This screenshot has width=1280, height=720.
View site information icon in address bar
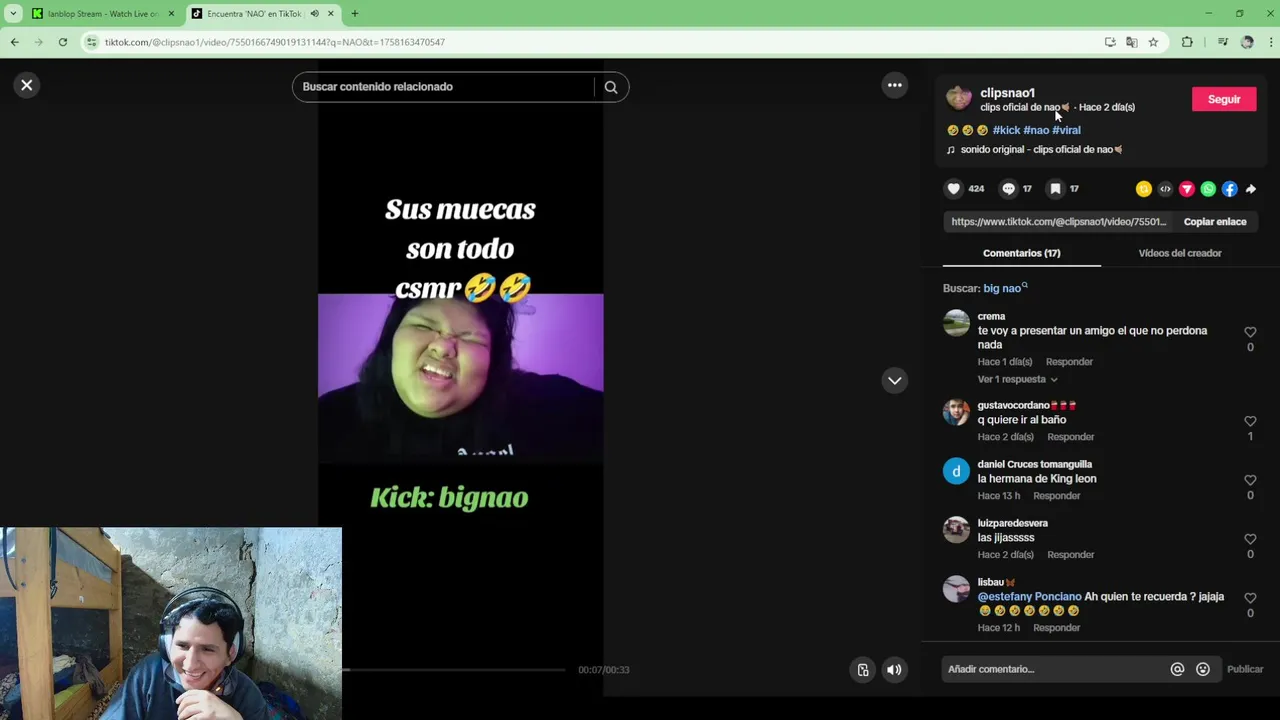[x=92, y=42]
